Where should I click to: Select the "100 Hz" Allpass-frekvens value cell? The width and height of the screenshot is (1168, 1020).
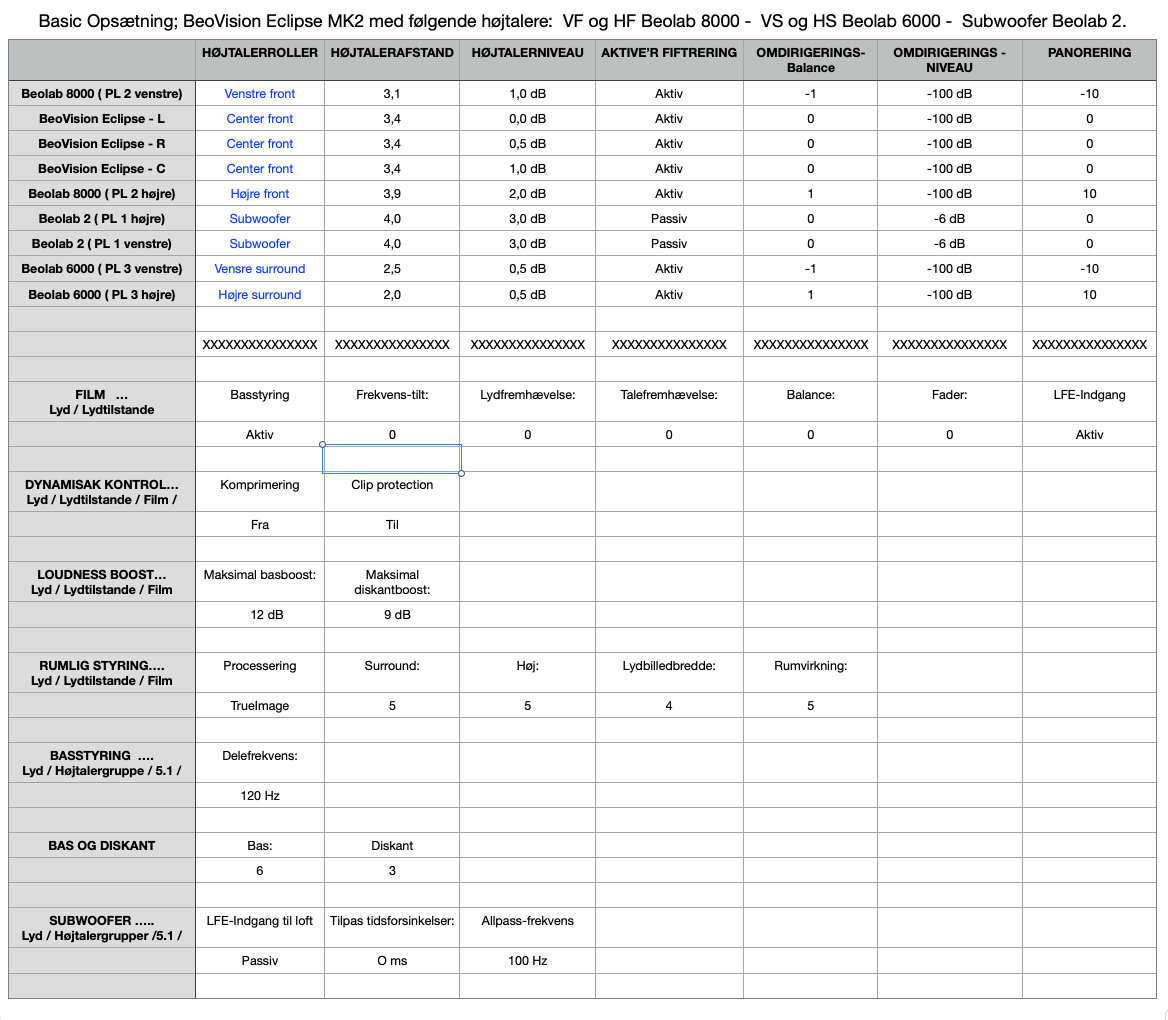(527, 961)
